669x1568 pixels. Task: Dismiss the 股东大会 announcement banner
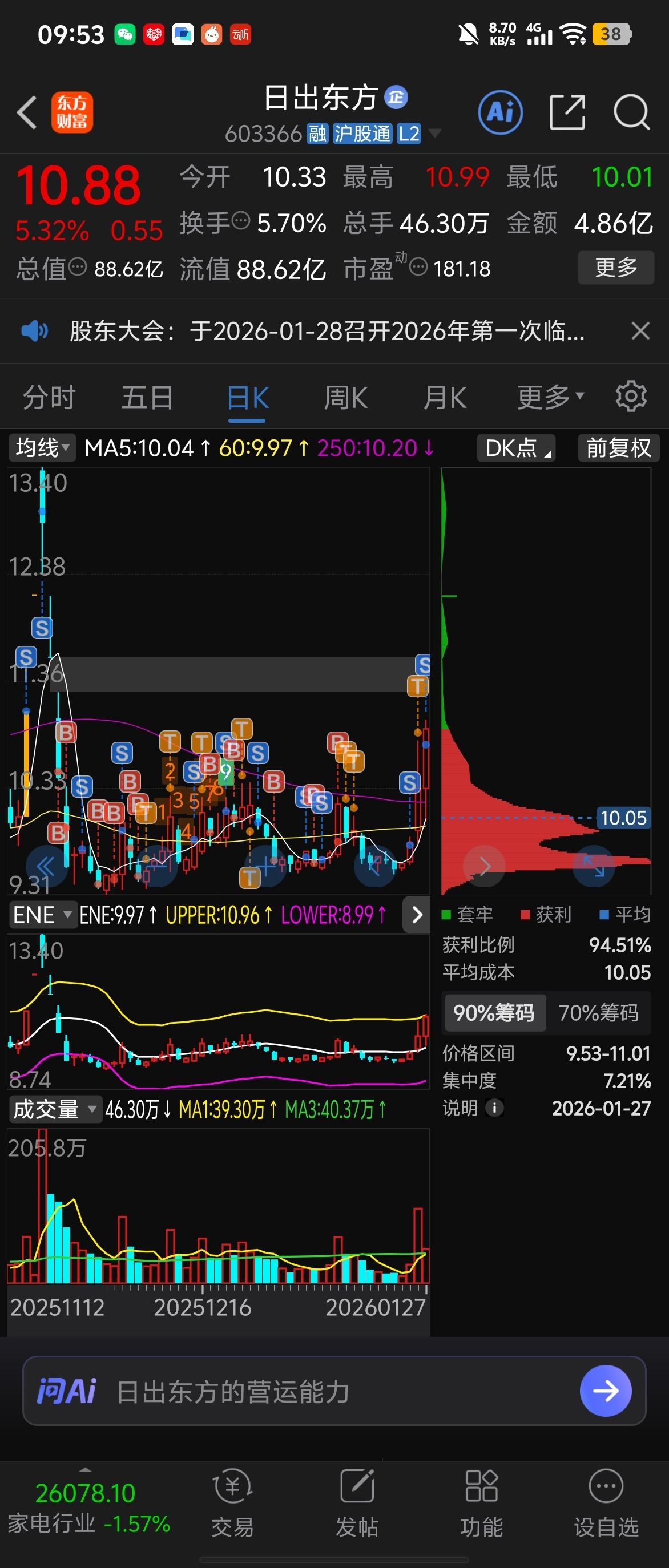click(640, 331)
